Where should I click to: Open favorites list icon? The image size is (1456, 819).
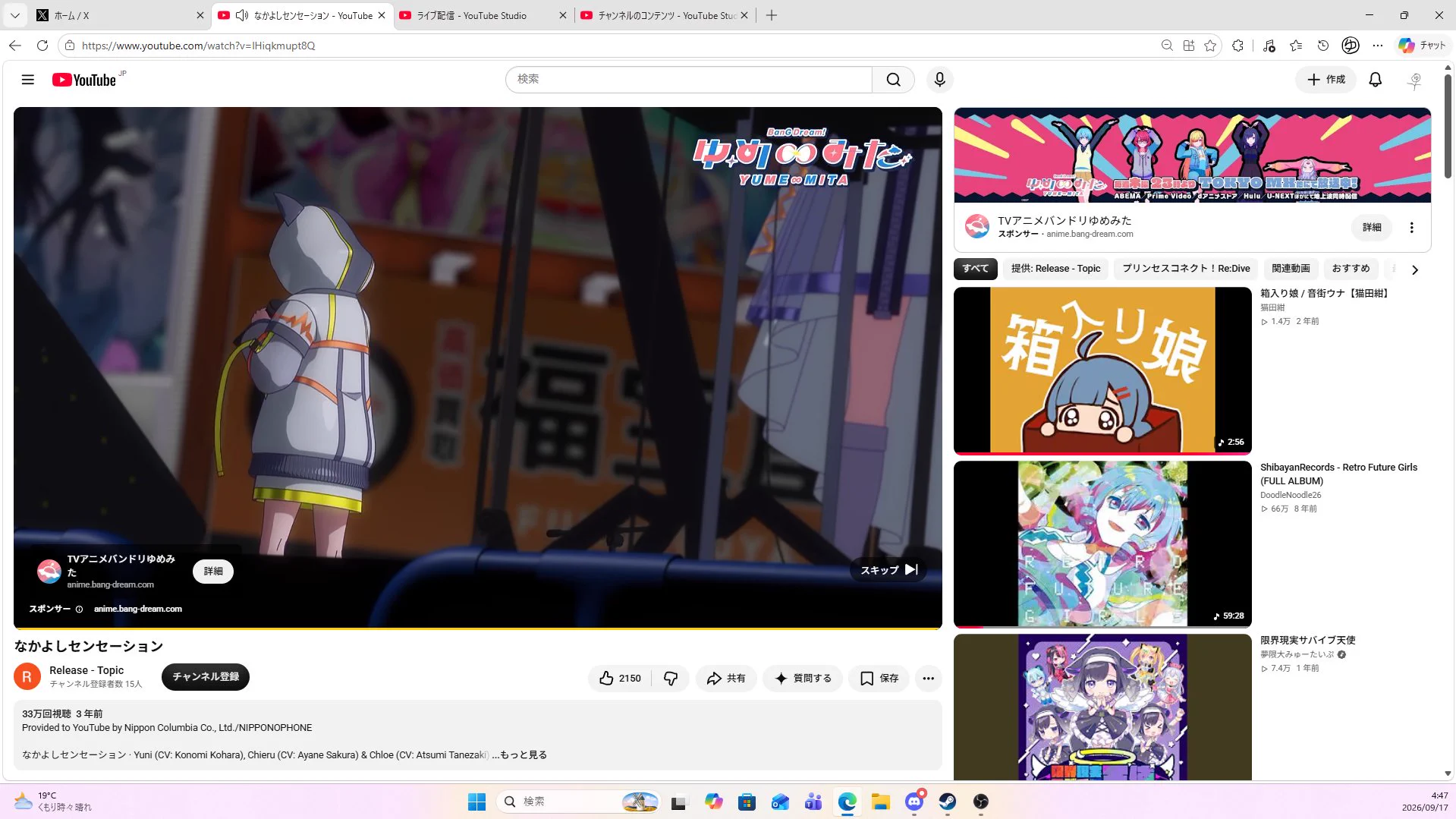pyautogui.click(x=1296, y=46)
